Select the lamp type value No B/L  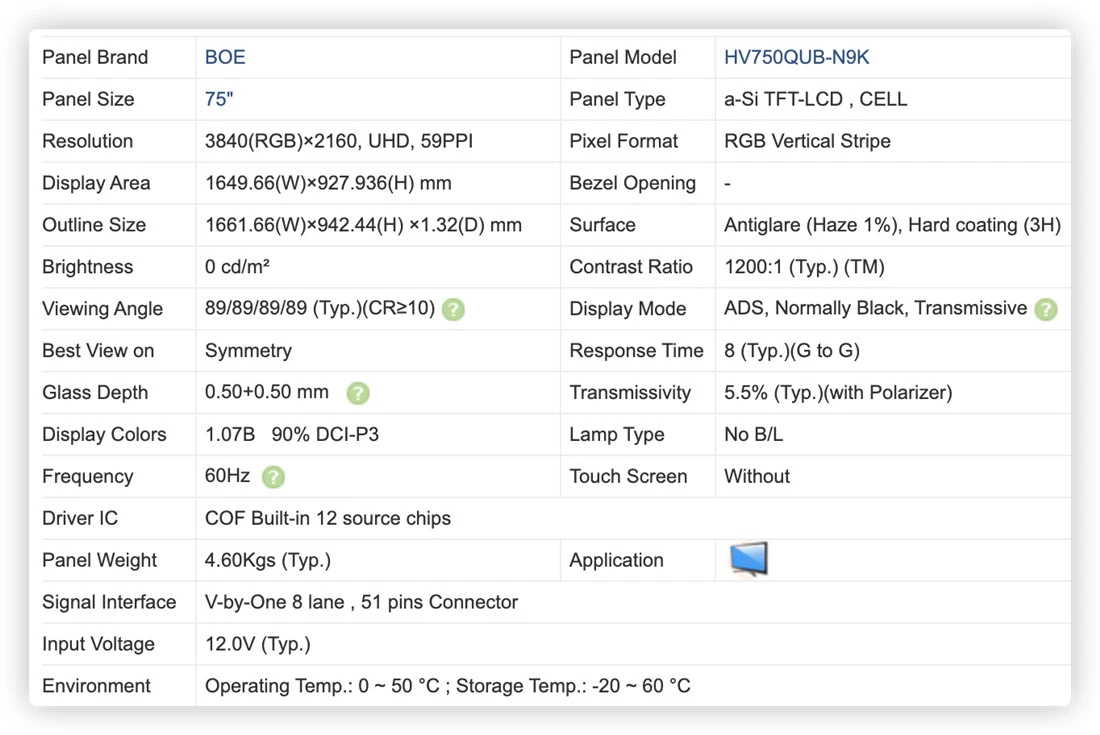[x=753, y=434]
